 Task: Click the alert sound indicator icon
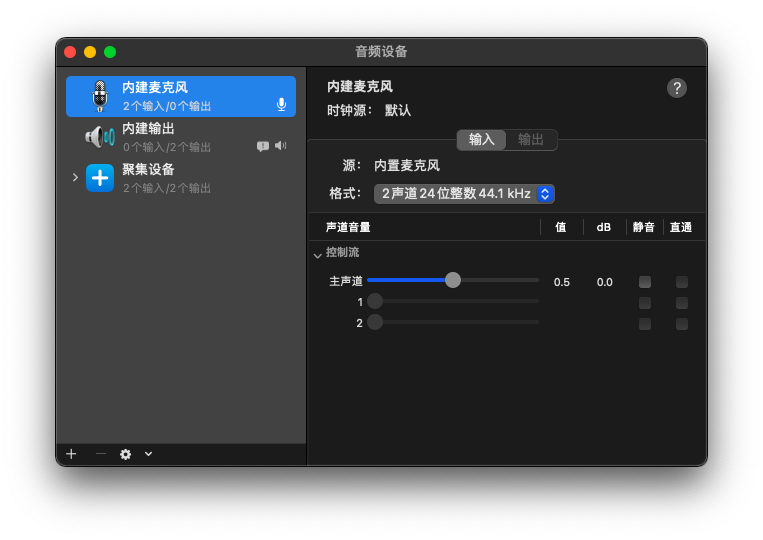point(263,146)
